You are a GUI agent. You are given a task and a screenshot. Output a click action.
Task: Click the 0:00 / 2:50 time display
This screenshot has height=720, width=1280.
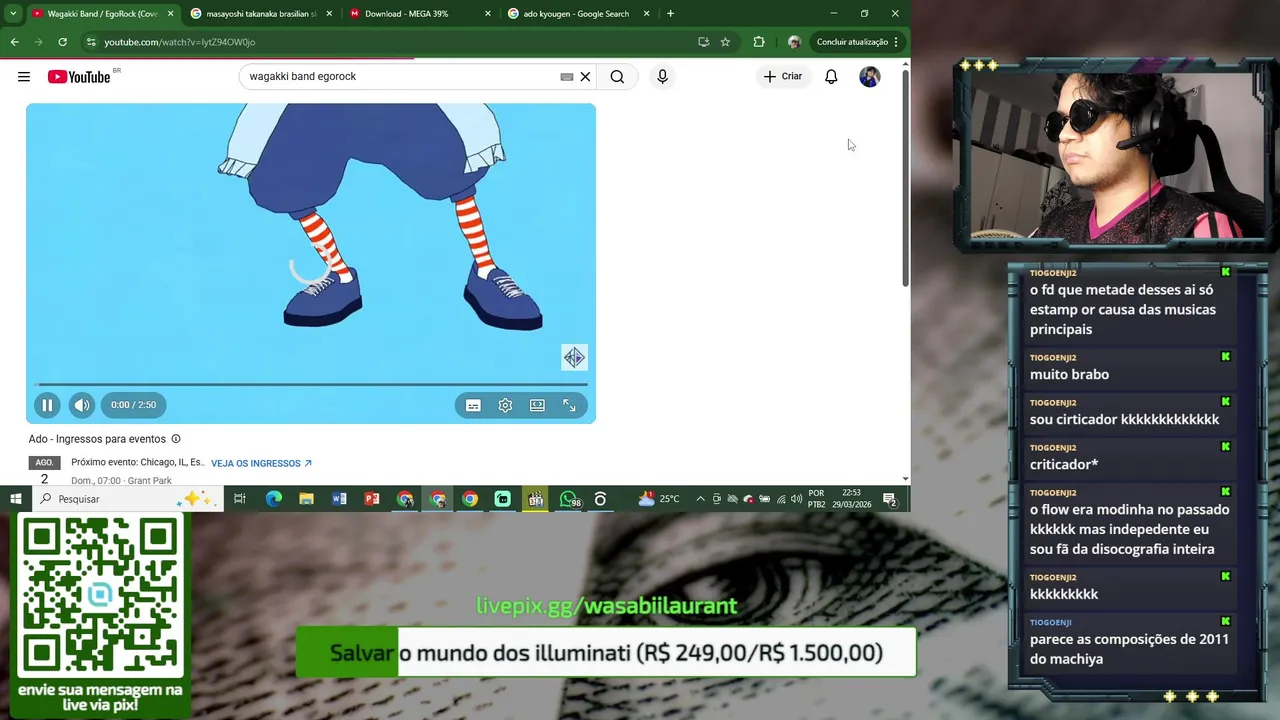[134, 405]
